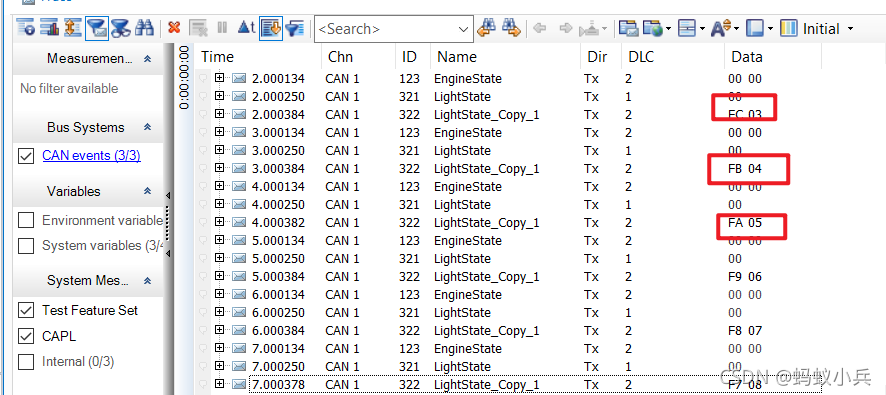Click the row layout icon
This screenshot has height=395, width=886.
point(687,28)
